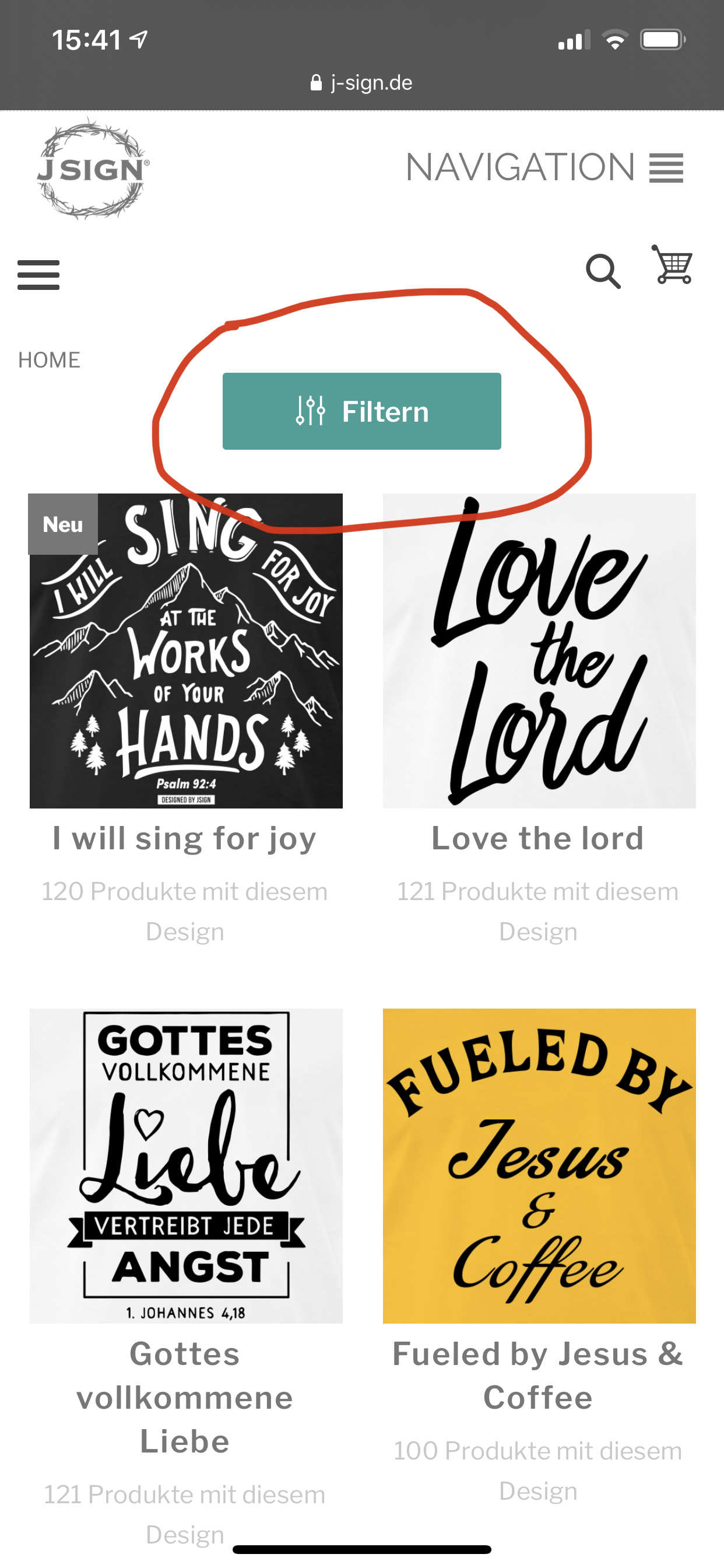Open the JSIGN logo home page

point(93,169)
